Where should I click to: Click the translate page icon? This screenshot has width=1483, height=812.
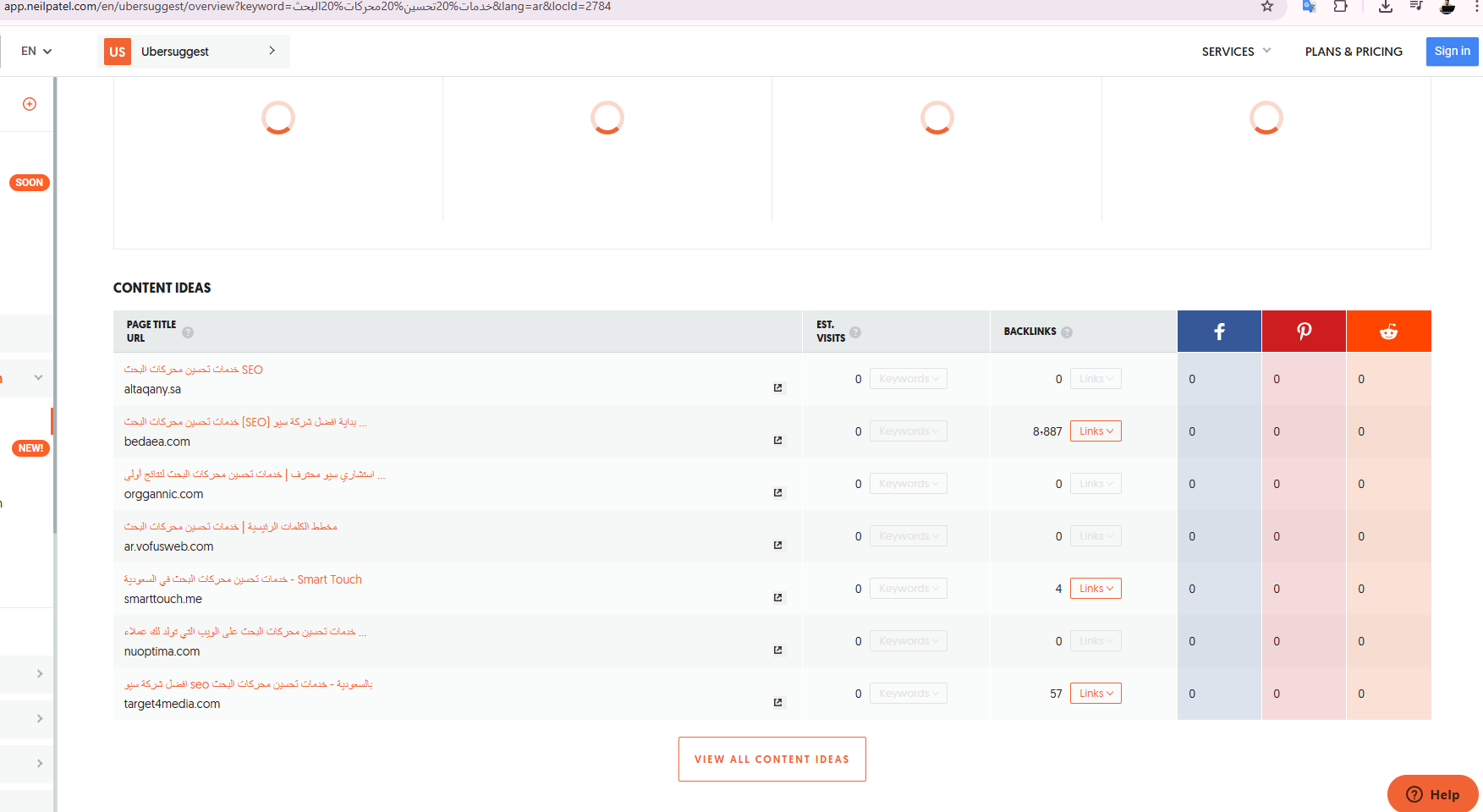point(1309,7)
